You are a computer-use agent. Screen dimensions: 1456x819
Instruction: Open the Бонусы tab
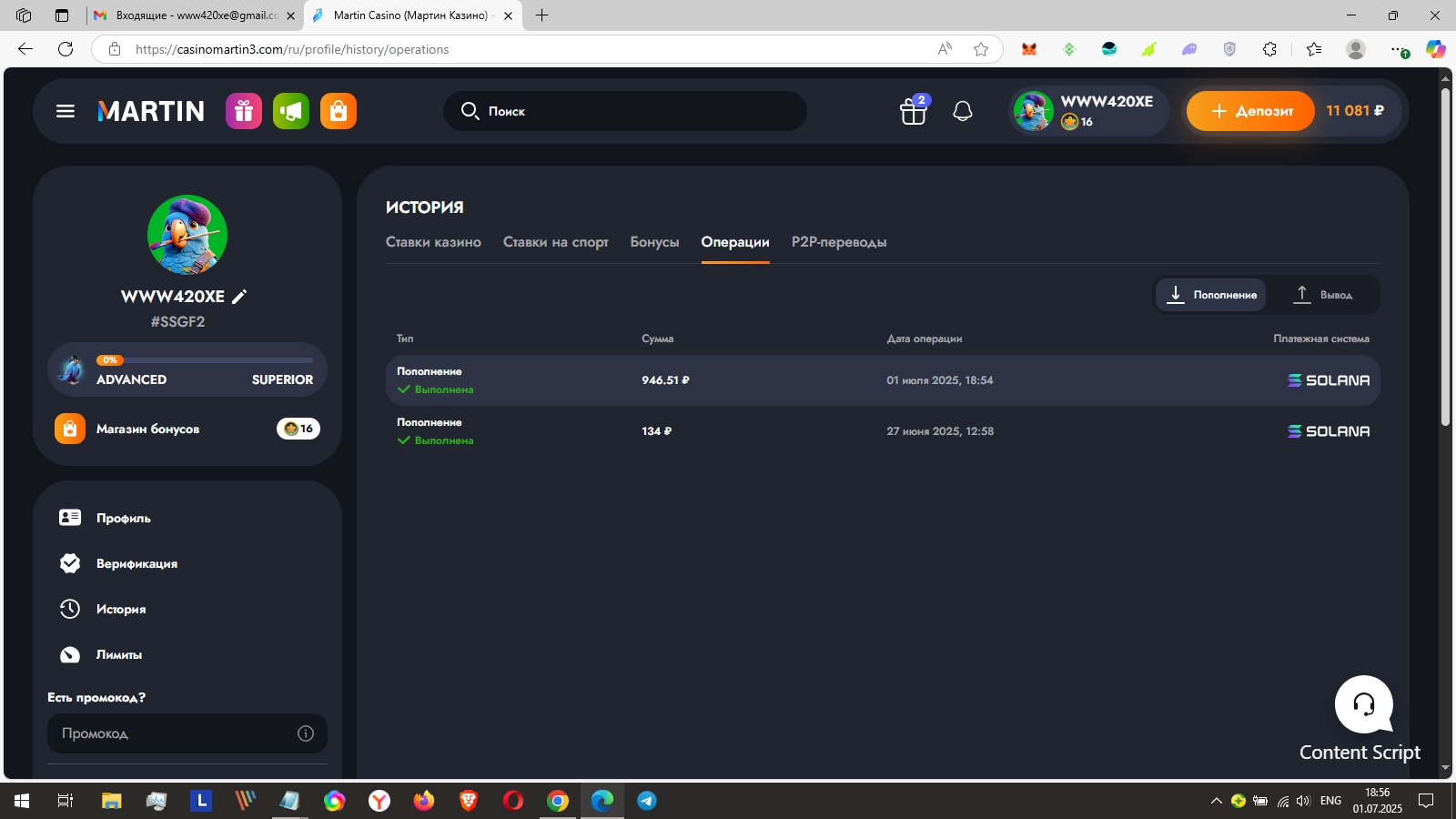(654, 242)
